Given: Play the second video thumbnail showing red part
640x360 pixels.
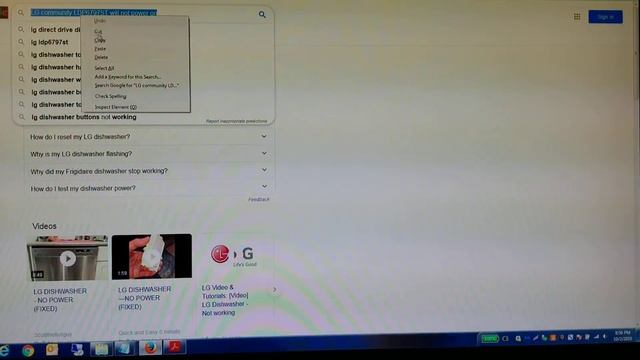Looking at the screenshot, I should [x=152, y=257].
